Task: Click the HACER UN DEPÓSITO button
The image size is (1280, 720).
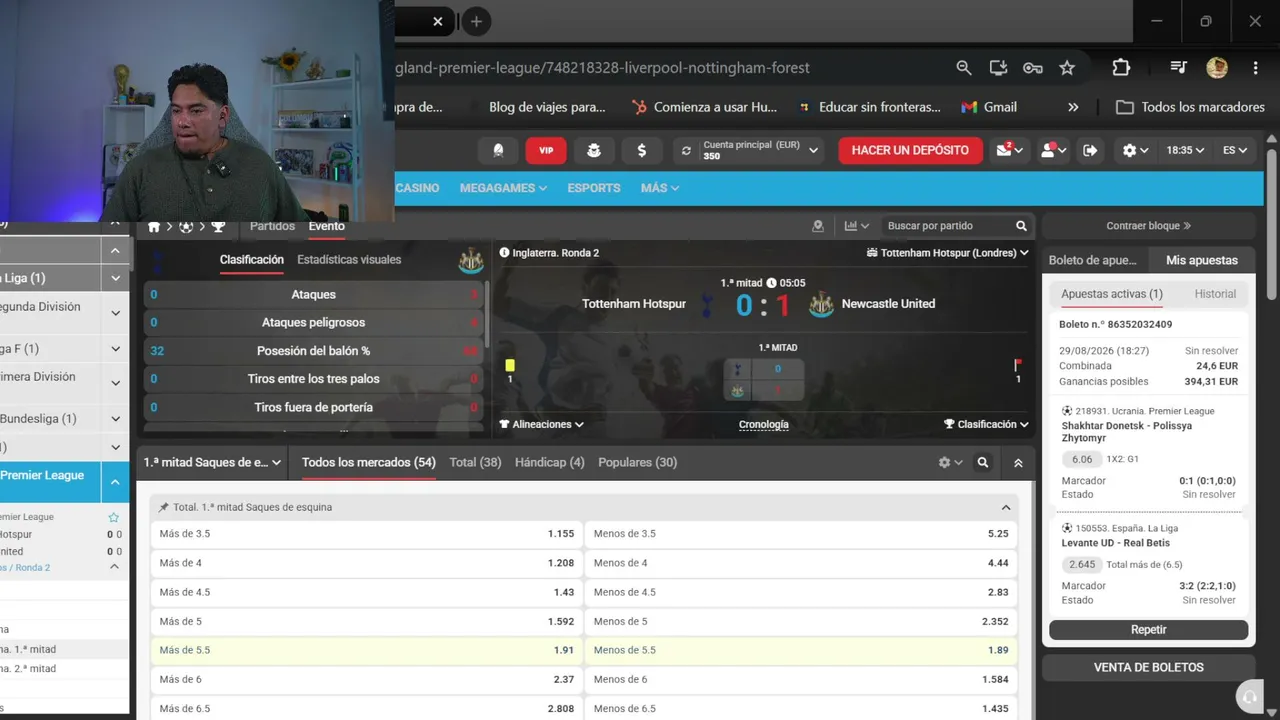Action: point(910,150)
